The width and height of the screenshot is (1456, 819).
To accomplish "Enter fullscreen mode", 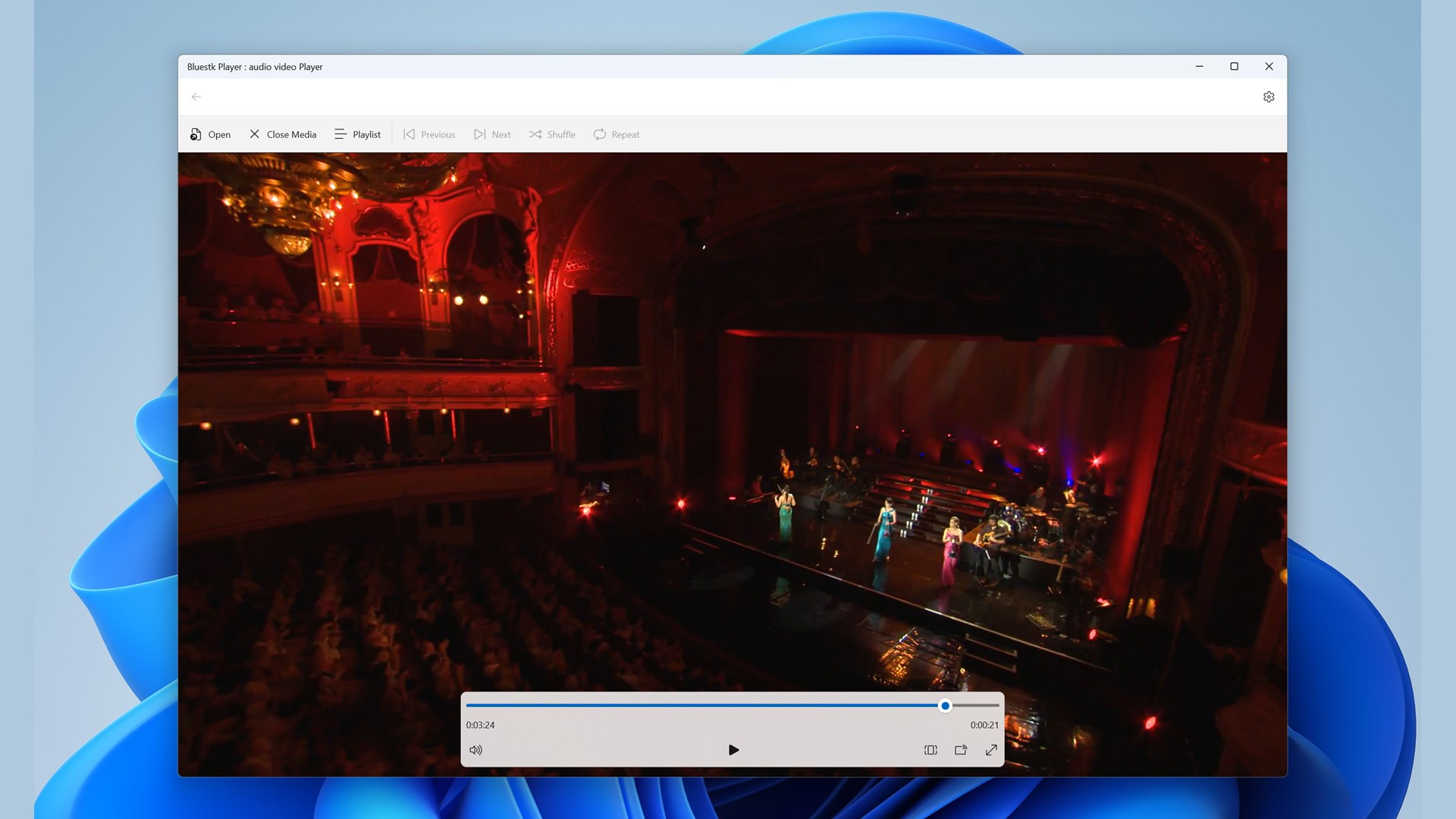I will [992, 750].
